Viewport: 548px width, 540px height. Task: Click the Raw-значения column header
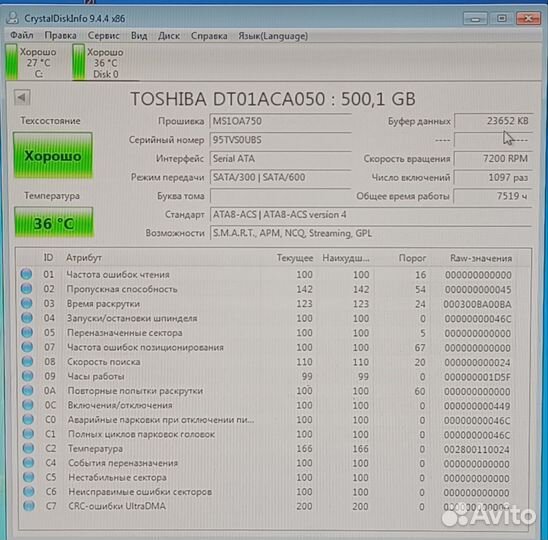[x=481, y=258]
